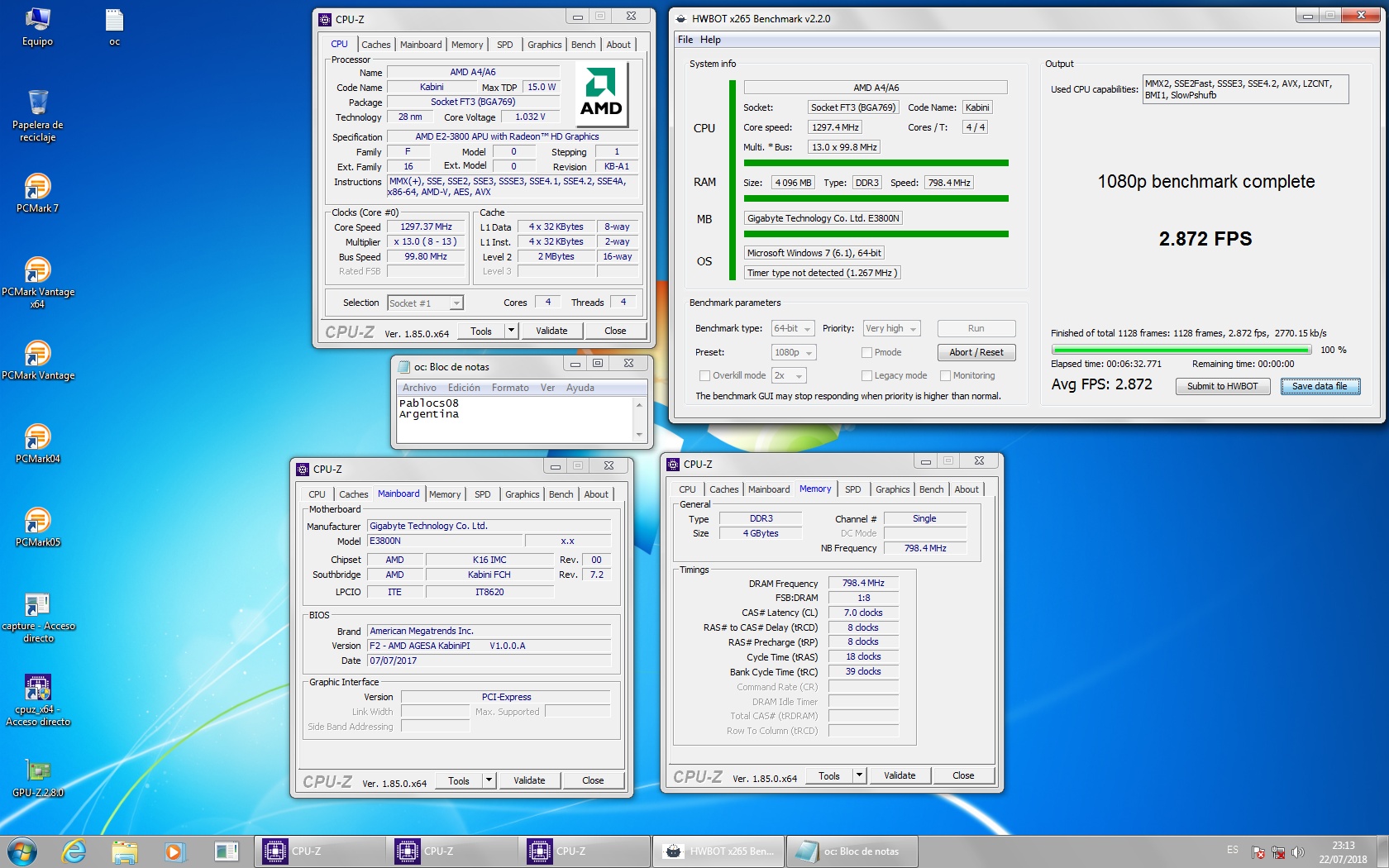Image resolution: width=1389 pixels, height=868 pixels.
Task: Open capture - Acceso directo shortcut
Action: pos(37,618)
